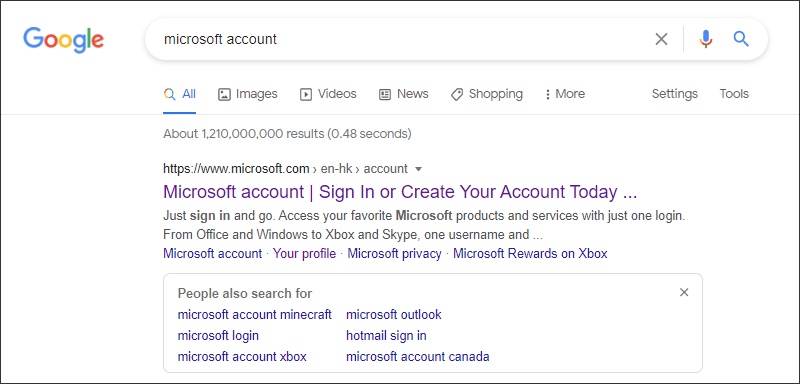Open search Settings
Screen dimensions: 800x384
click(x=674, y=94)
